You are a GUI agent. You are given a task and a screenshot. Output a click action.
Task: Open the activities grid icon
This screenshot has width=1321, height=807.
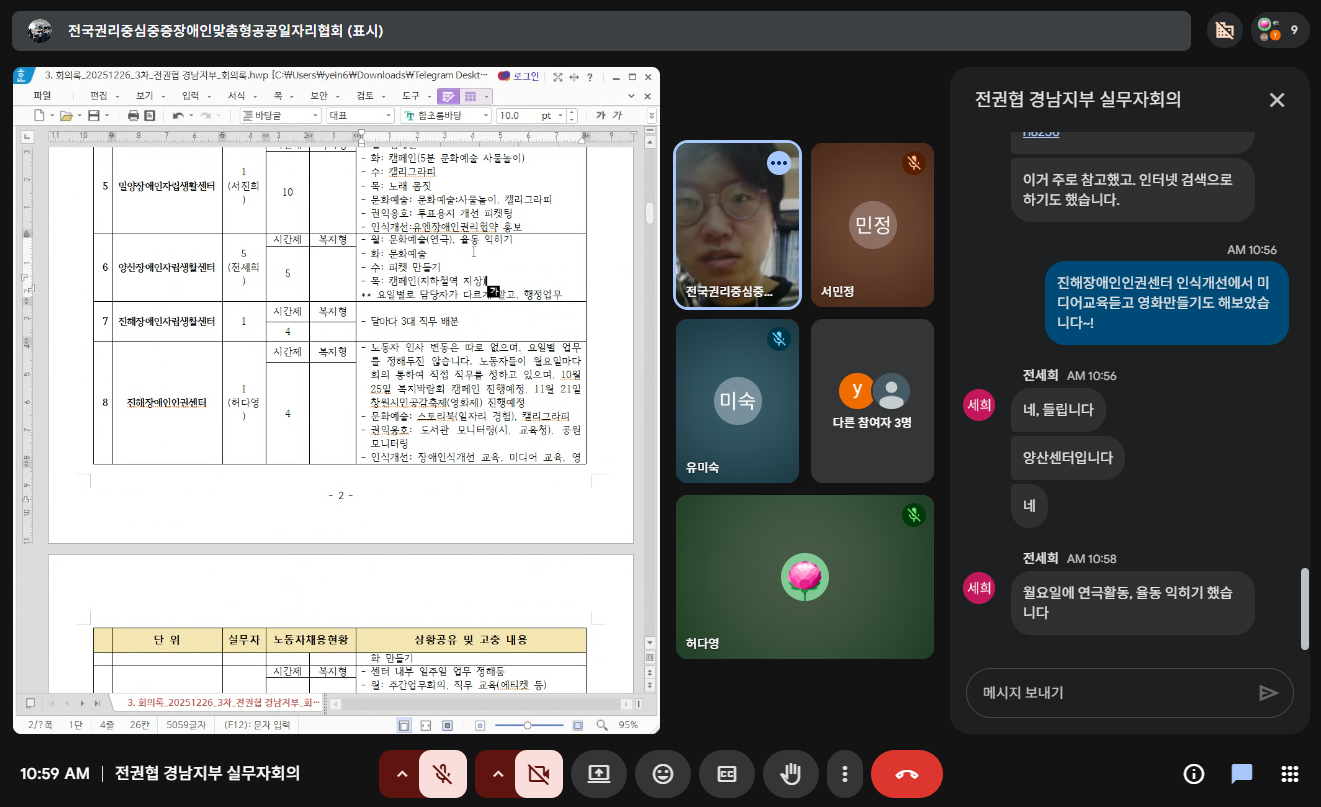[x=1290, y=774]
